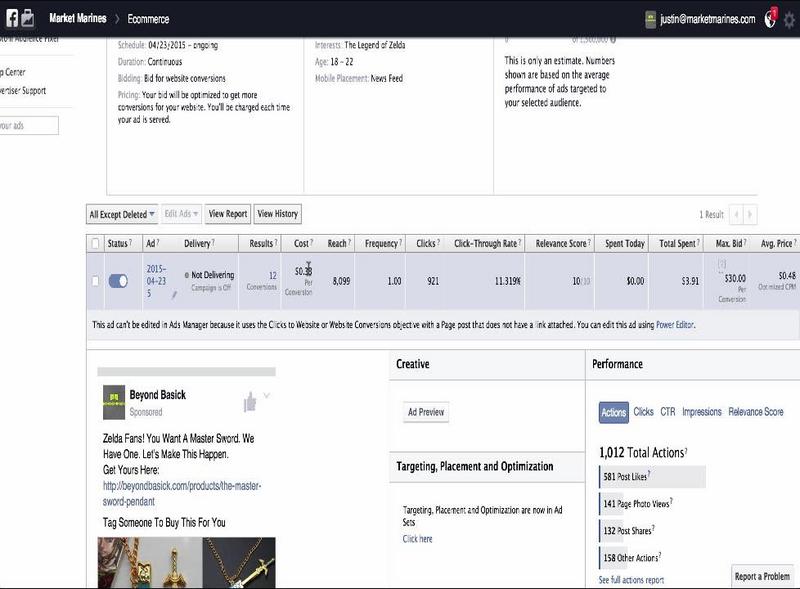Image resolution: width=800 pixels, height=589 pixels.
Task: Tick the select-all ads header checkbox
Action: tap(95, 243)
